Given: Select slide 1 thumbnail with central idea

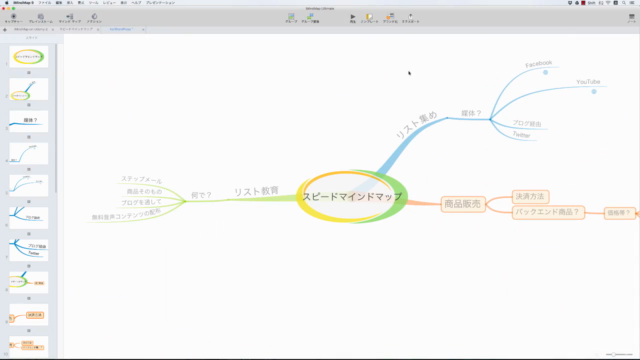Looking at the screenshot, I should click(29, 57).
